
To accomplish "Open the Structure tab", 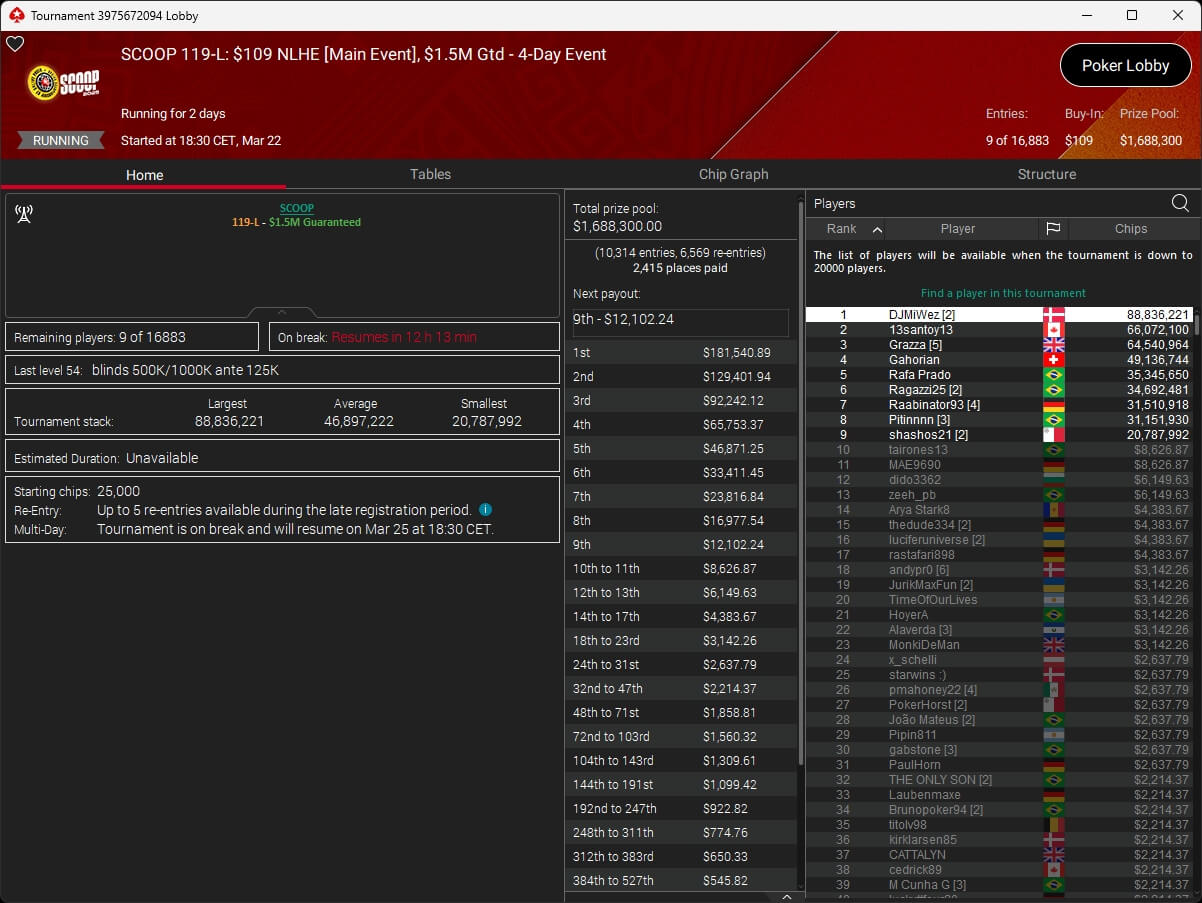I will (x=1046, y=174).
